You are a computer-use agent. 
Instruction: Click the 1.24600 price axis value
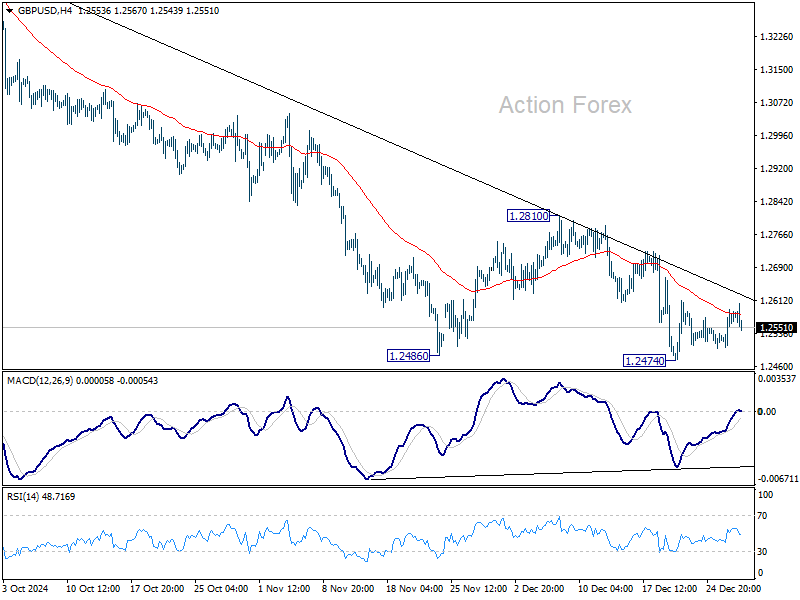point(777,366)
